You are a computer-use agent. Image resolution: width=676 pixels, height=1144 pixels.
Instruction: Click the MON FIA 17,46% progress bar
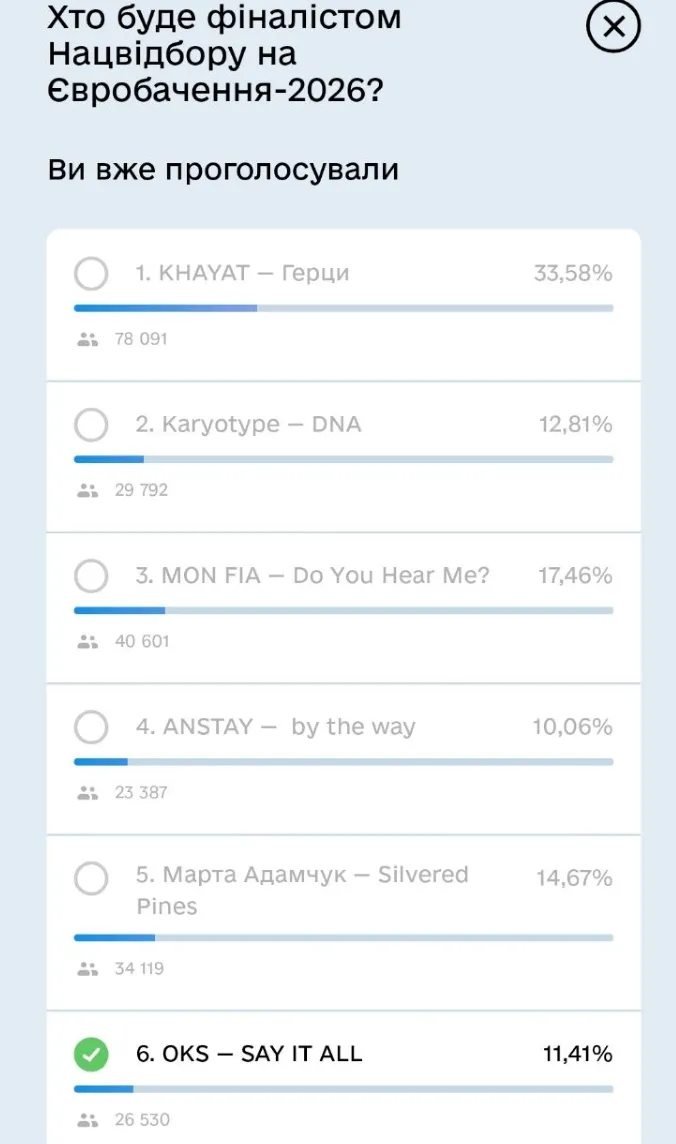(x=343, y=610)
